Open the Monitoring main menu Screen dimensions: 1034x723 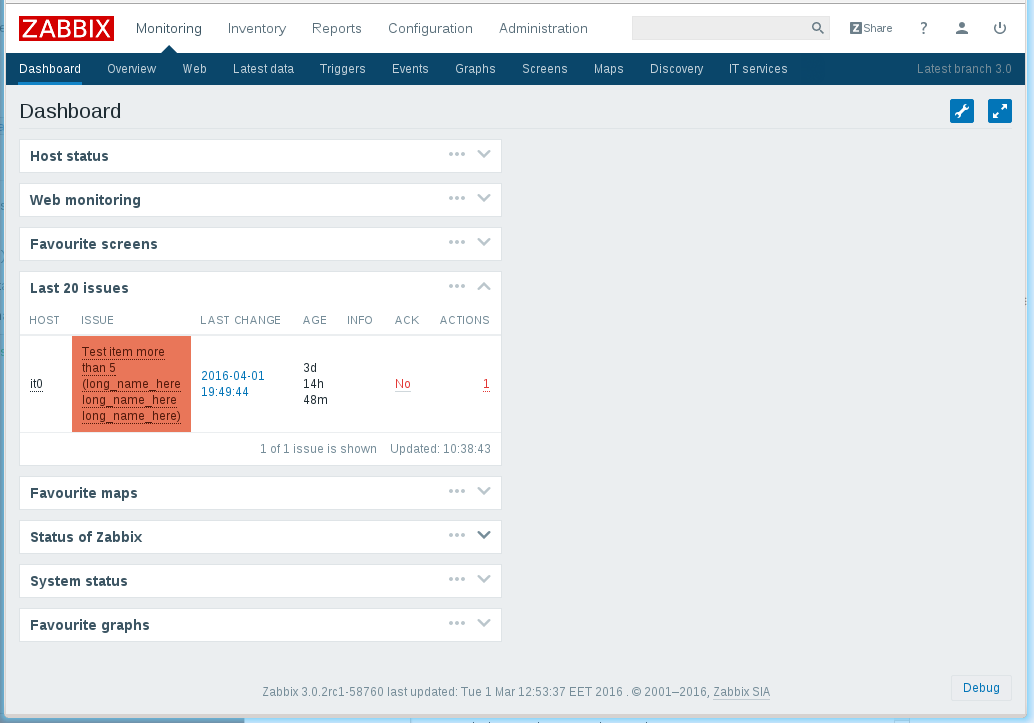tap(169, 28)
